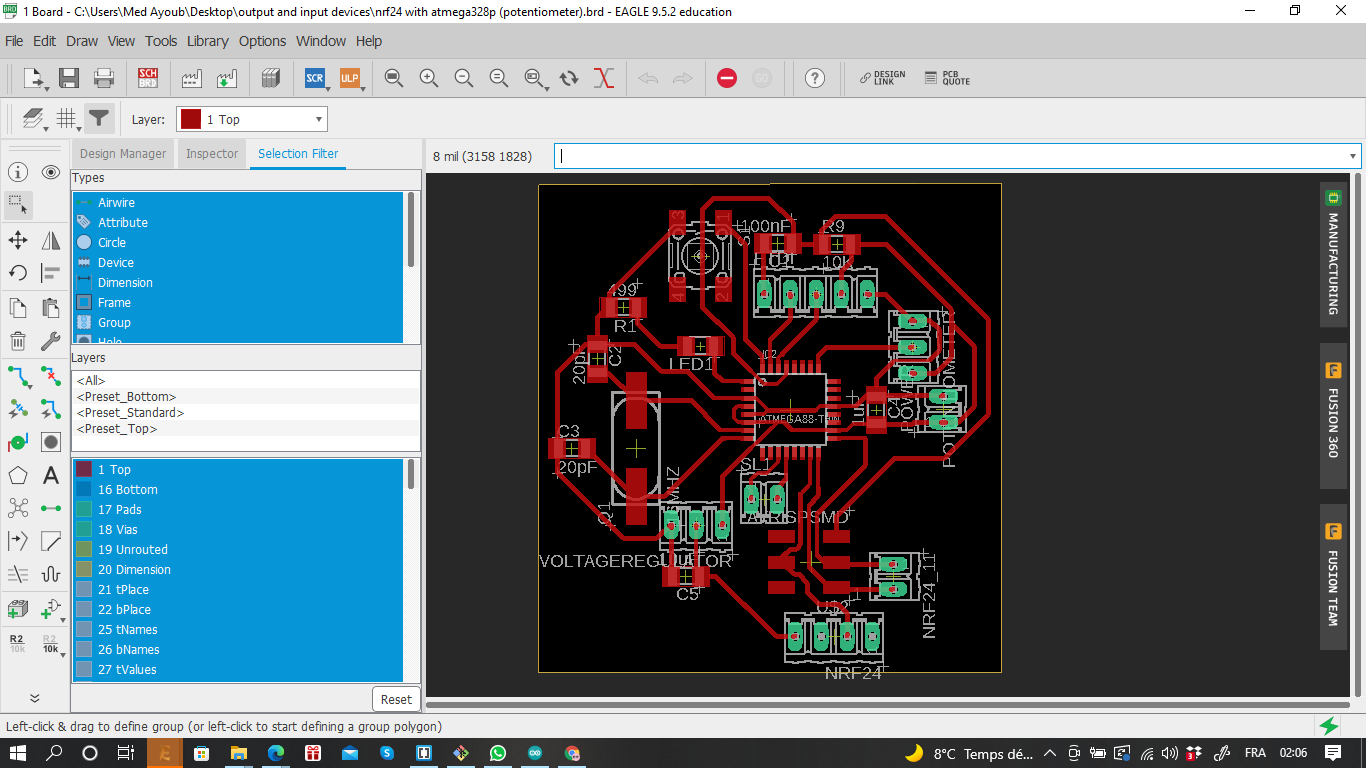The height and width of the screenshot is (768, 1366).
Task: Click the Zoom in magnifier icon
Action: click(x=429, y=78)
